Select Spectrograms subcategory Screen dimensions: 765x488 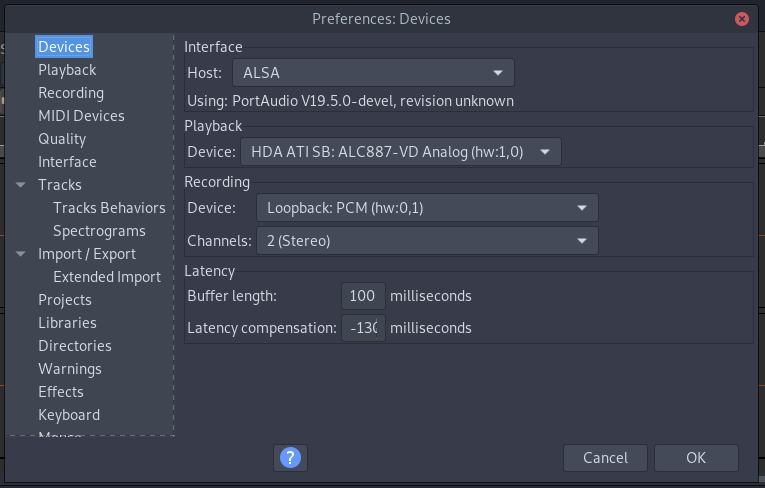pyautogui.click(x=99, y=231)
